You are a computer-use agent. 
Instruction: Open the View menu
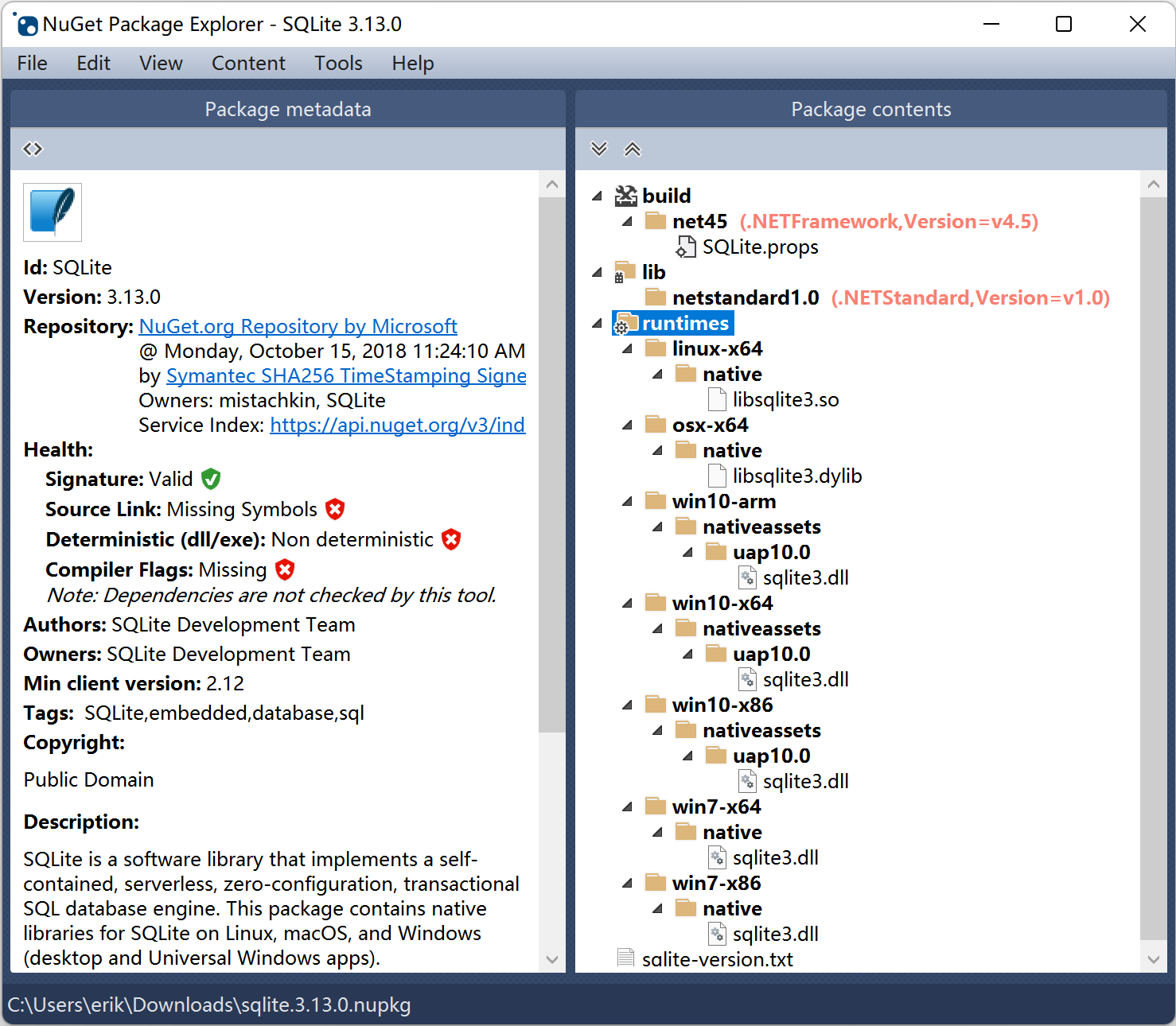[x=161, y=63]
